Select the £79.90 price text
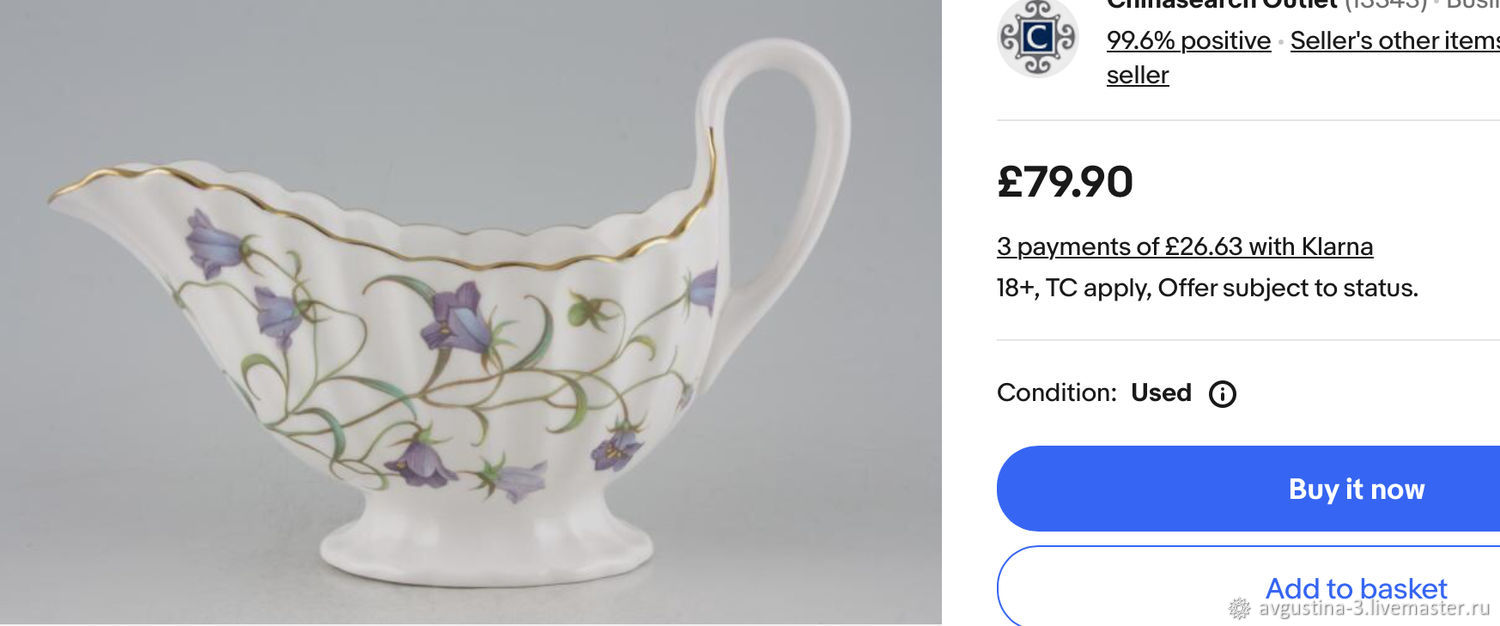The height and width of the screenshot is (626, 1500). point(1065,182)
